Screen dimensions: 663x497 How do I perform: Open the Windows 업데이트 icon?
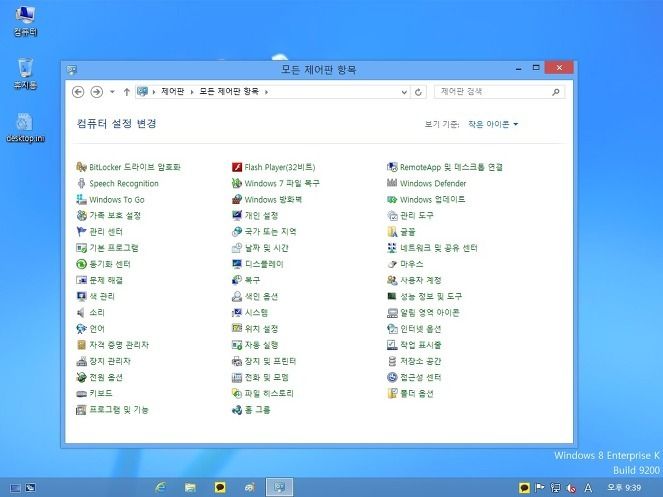coord(392,199)
